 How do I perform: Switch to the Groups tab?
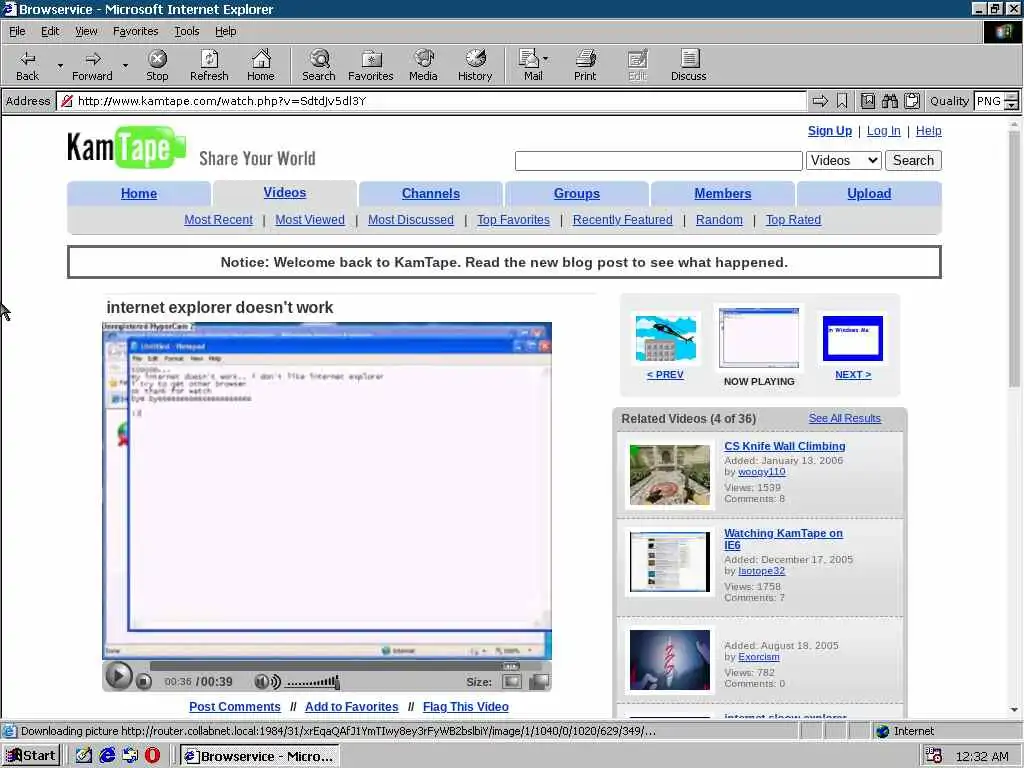tap(577, 193)
